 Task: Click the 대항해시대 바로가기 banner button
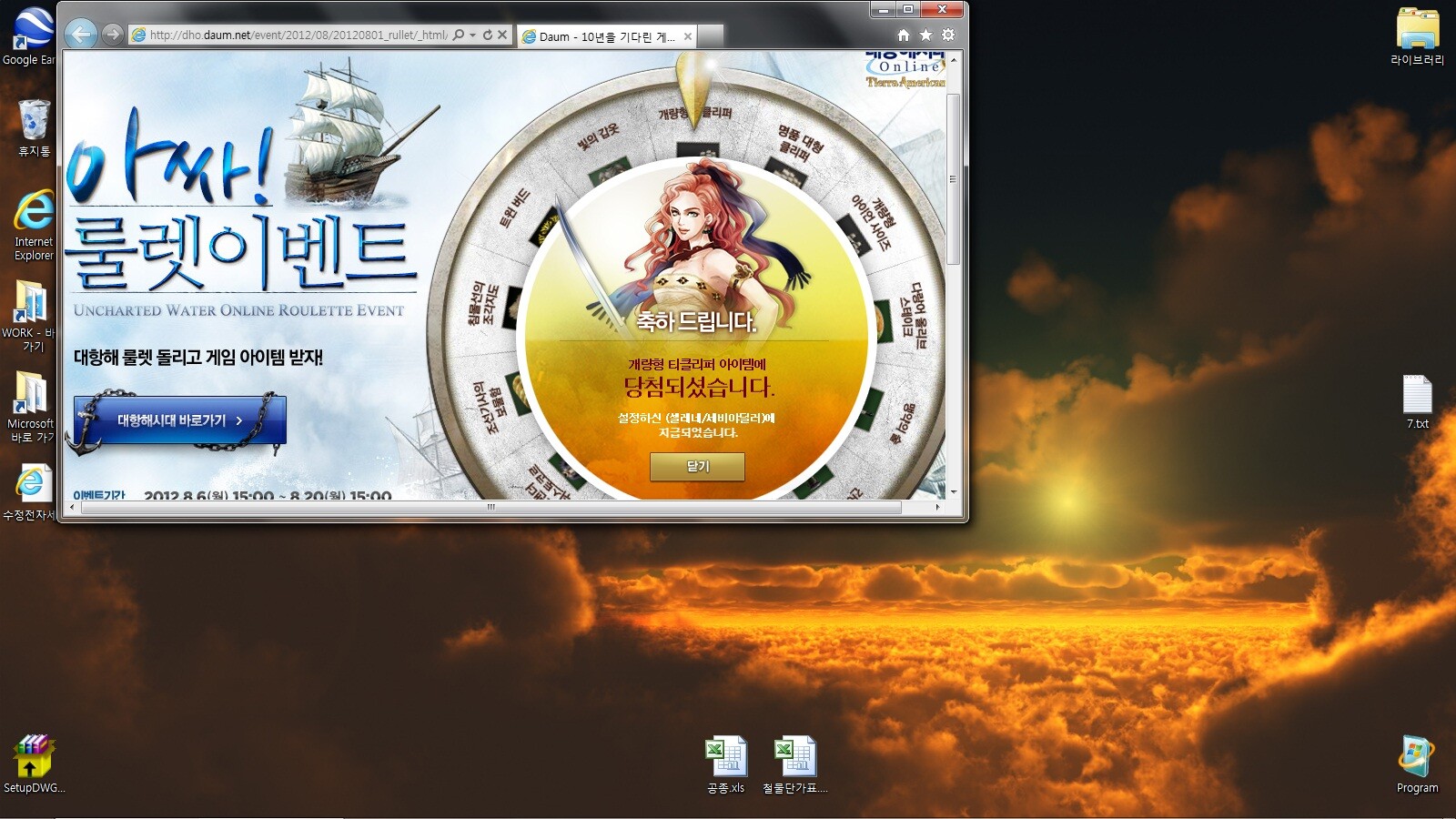[x=180, y=420]
